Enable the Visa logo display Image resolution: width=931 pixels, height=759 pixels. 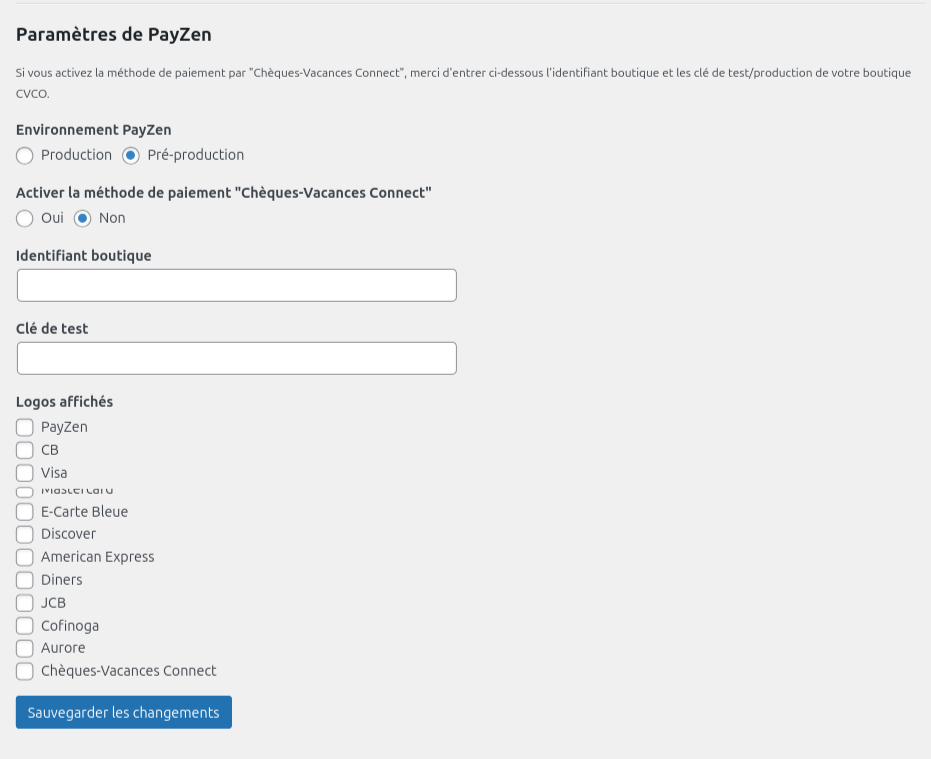24,473
